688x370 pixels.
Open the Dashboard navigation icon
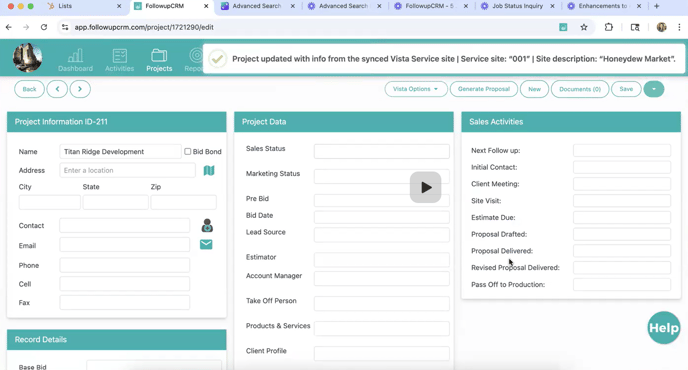pos(75,60)
